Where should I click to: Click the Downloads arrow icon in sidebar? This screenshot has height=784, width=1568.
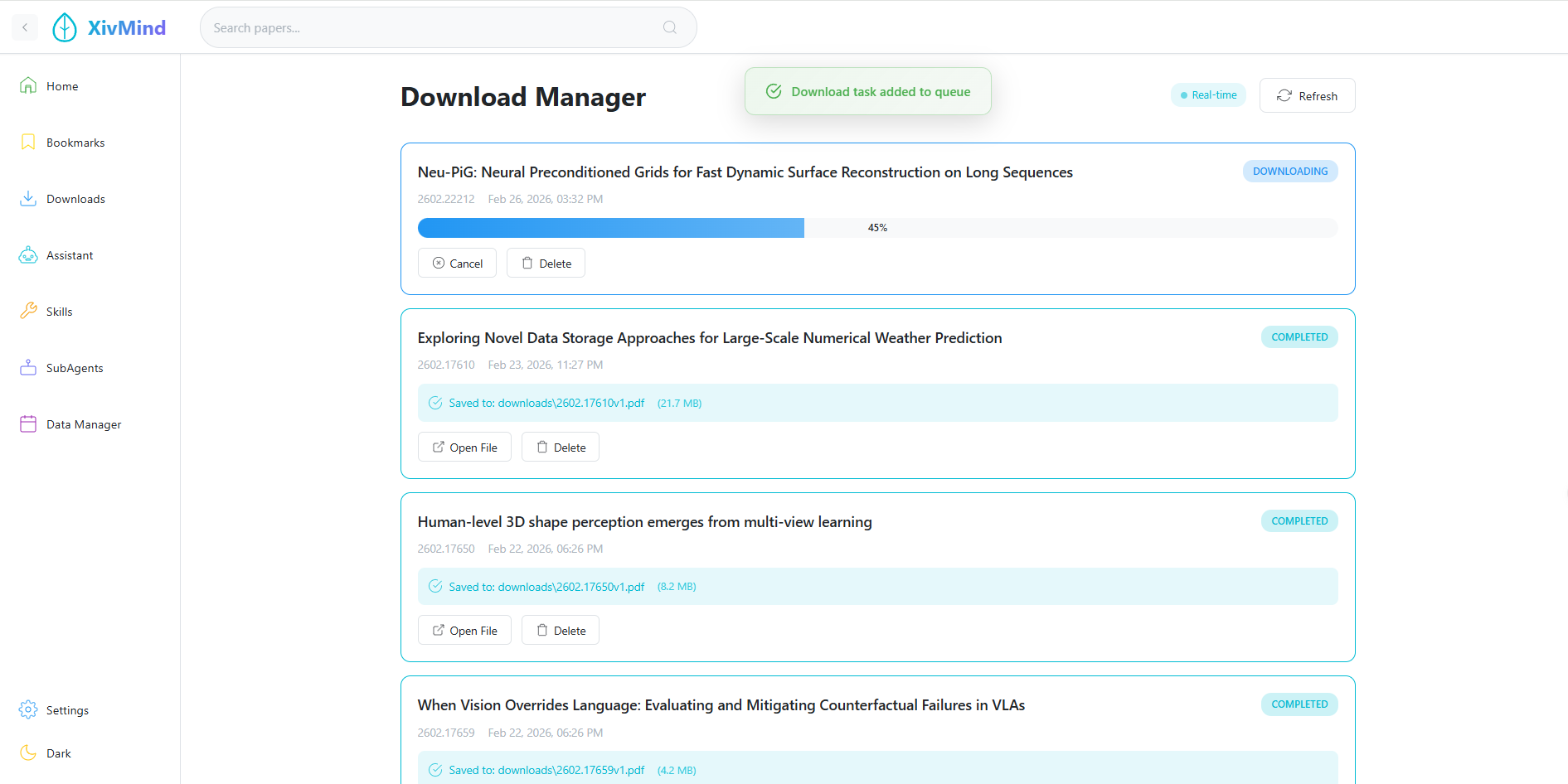click(28, 198)
